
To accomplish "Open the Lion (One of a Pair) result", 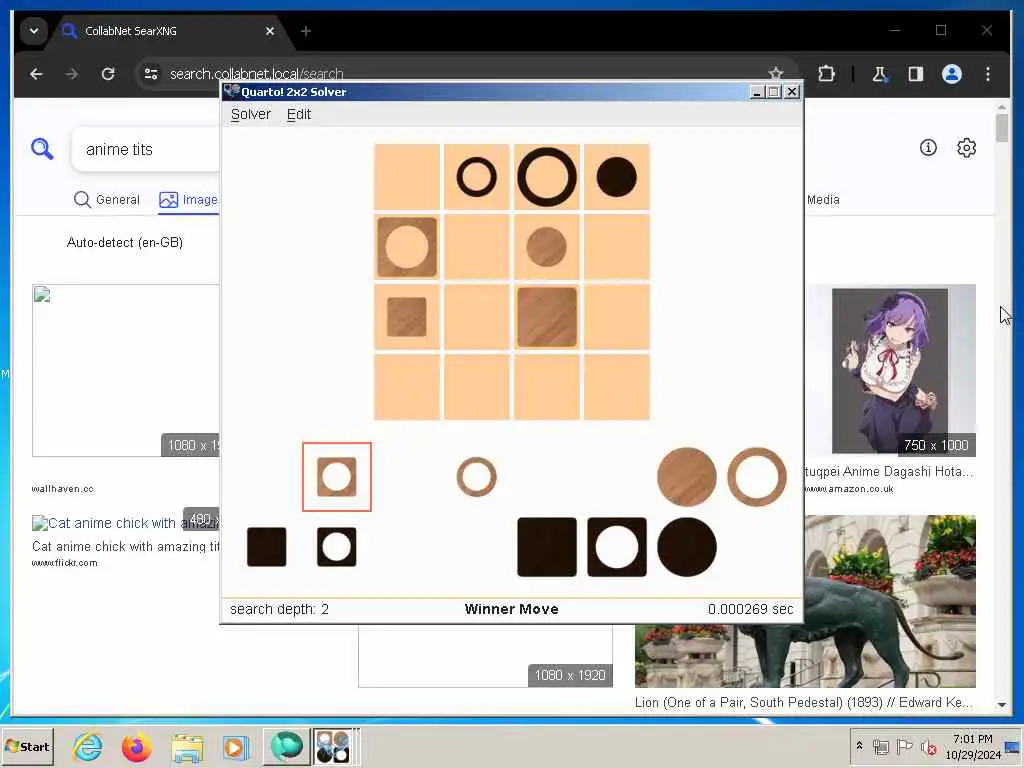I will click(803, 702).
